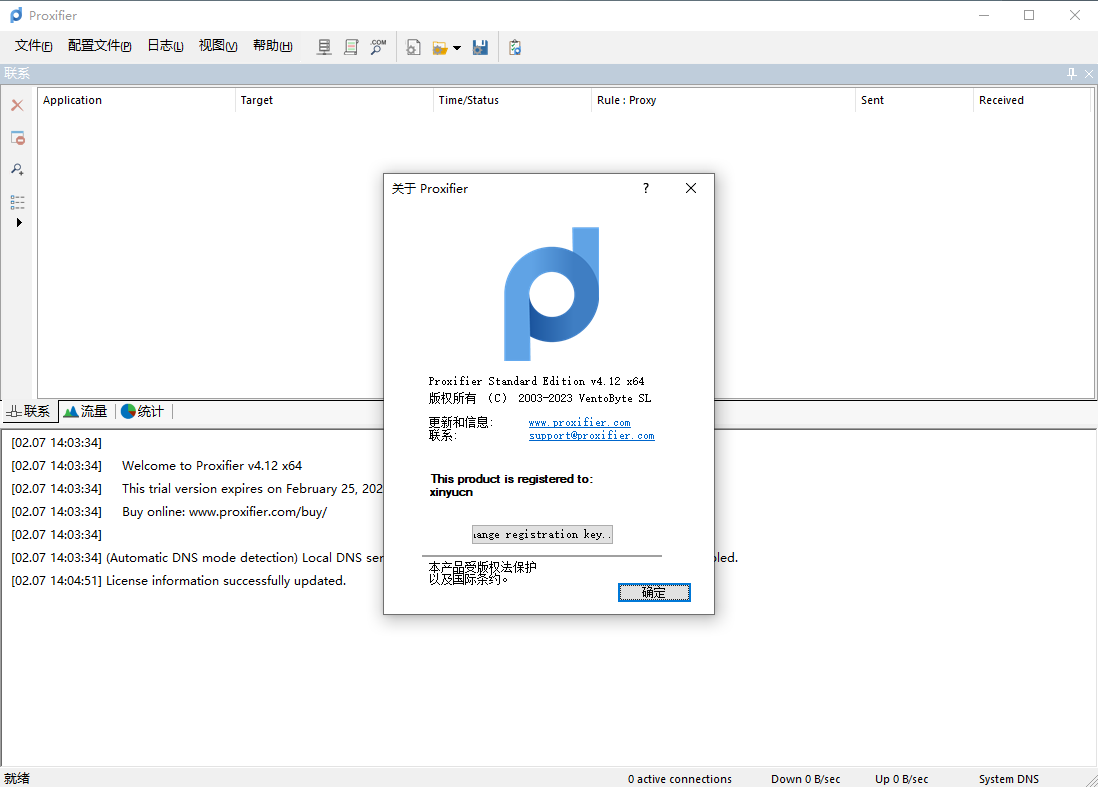Image resolution: width=1098 pixels, height=787 pixels.
Task: Switch to the 联系 tab
Action: tap(29, 411)
